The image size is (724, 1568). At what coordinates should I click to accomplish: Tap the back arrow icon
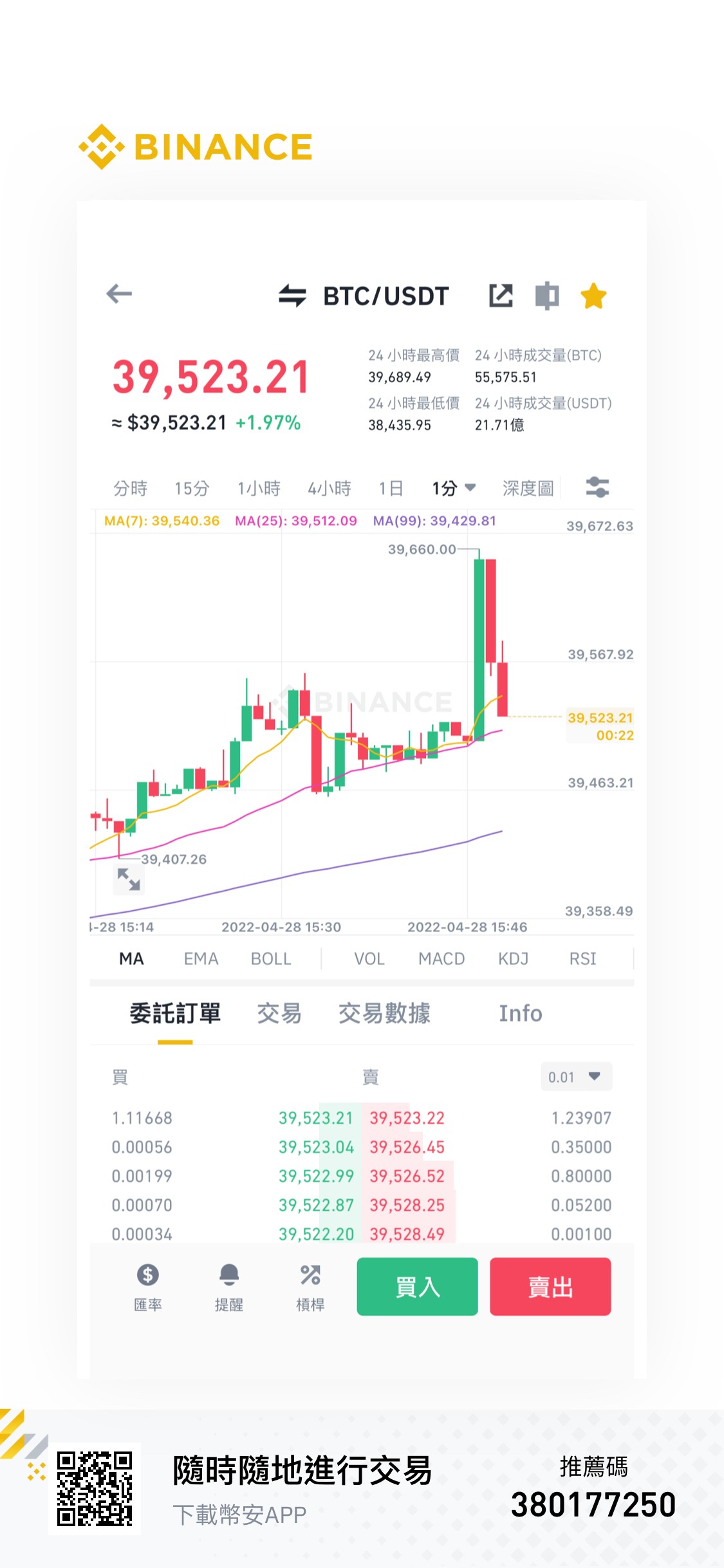point(119,294)
